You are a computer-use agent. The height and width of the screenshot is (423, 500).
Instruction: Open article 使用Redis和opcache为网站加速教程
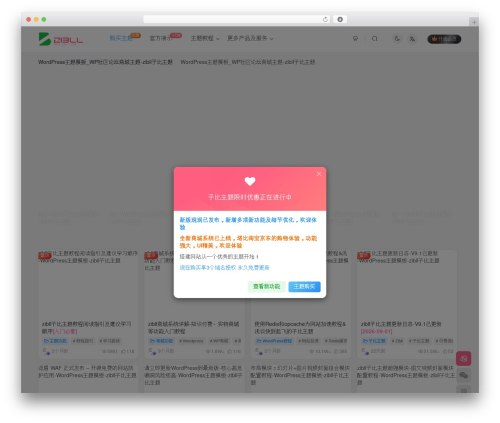tap(300, 327)
